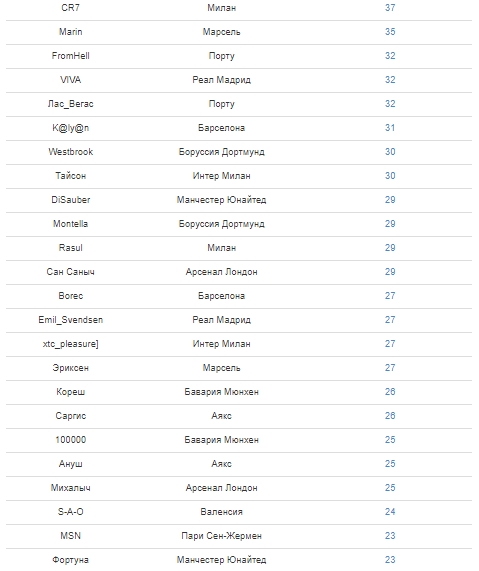Image resolution: width=479 pixels, height=571 pixels.
Task: Open the score link for Rasul
Action: pos(390,248)
